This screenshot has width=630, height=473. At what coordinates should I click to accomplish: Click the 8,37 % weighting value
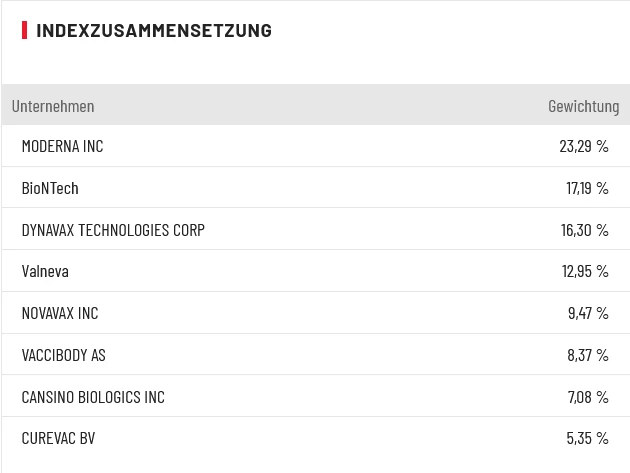click(588, 355)
